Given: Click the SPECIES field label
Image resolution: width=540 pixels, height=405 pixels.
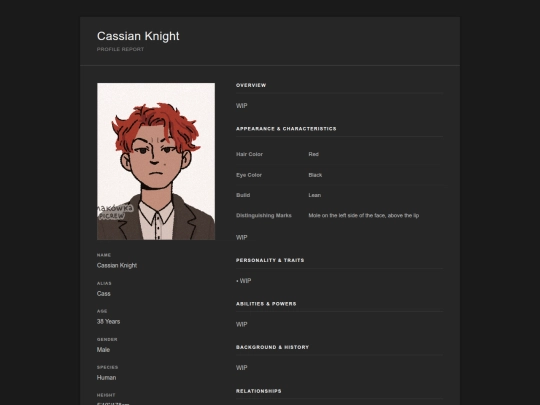Looking at the screenshot, I should tap(107, 367).
